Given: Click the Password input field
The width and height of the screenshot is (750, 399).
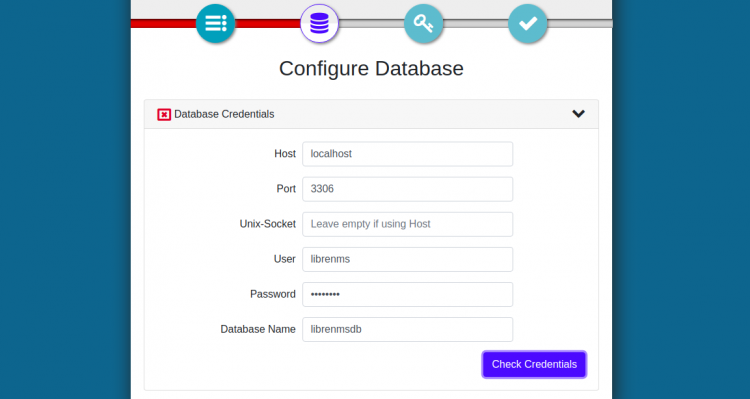Looking at the screenshot, I should pyautogui.click(x=408, y=294).
